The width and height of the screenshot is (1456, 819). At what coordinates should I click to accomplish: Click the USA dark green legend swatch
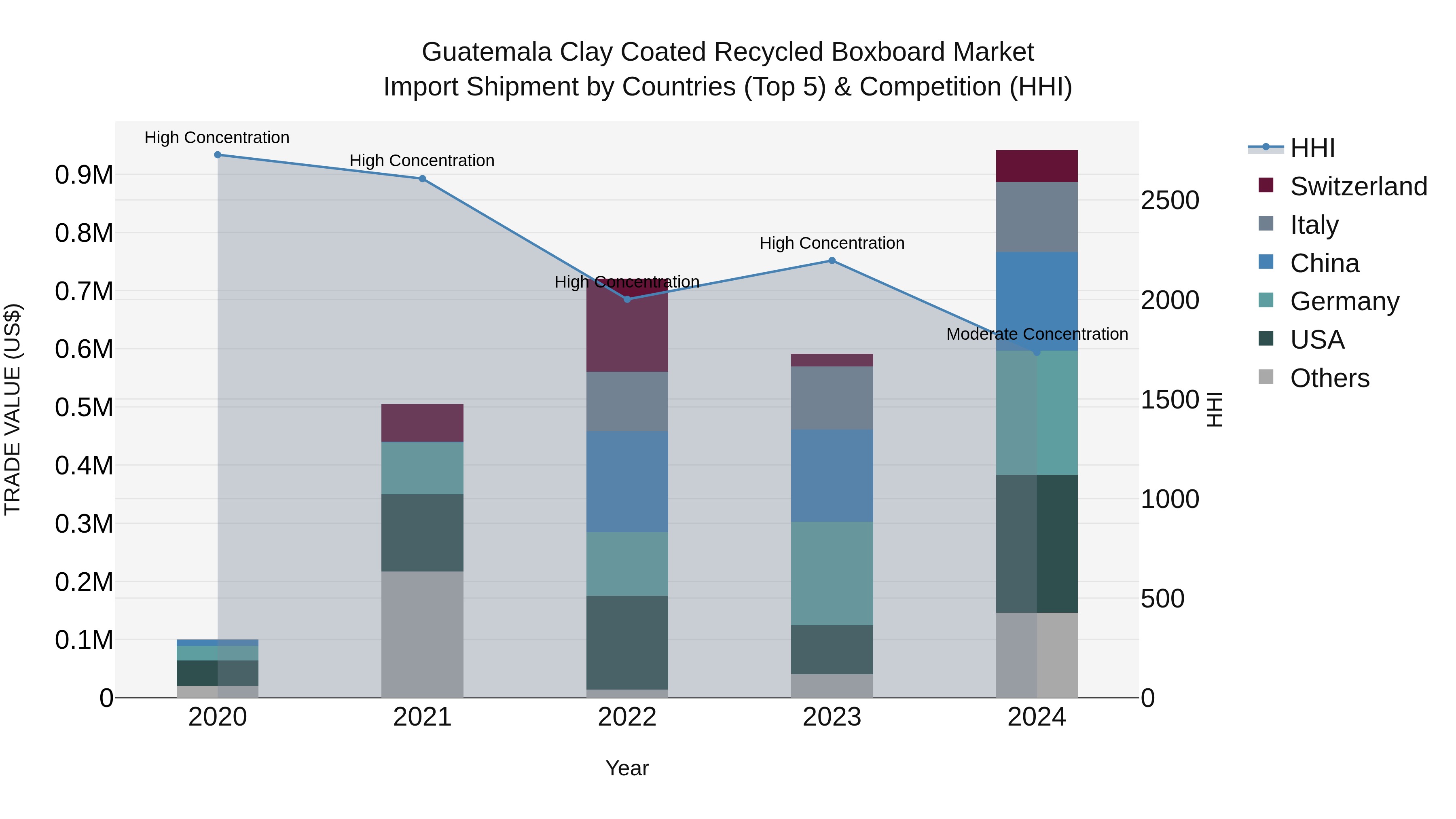coord(1266,339)
